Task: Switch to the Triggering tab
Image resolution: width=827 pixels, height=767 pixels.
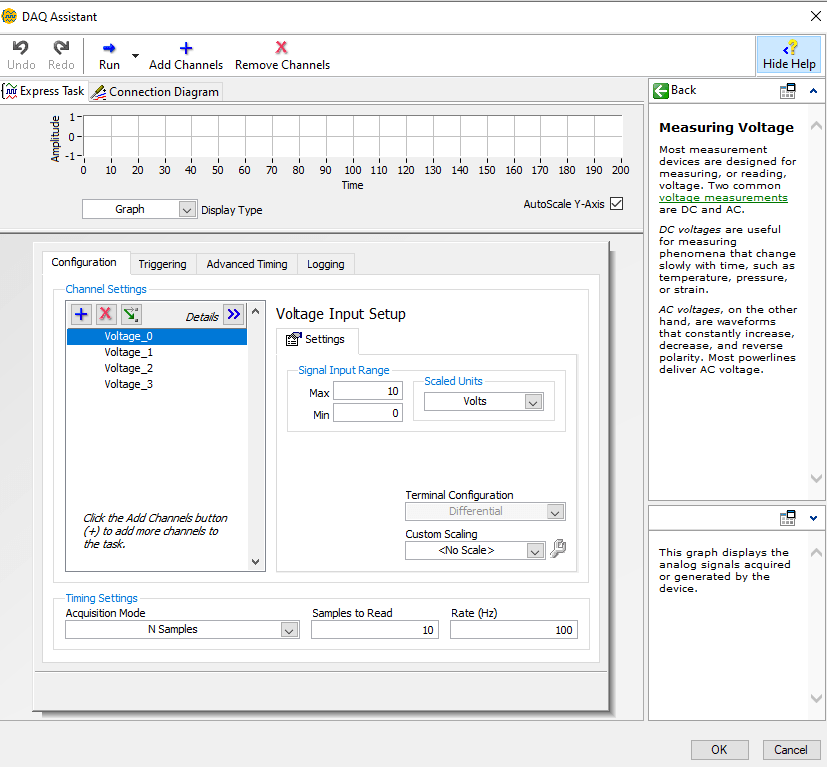Action: point(162,264)
